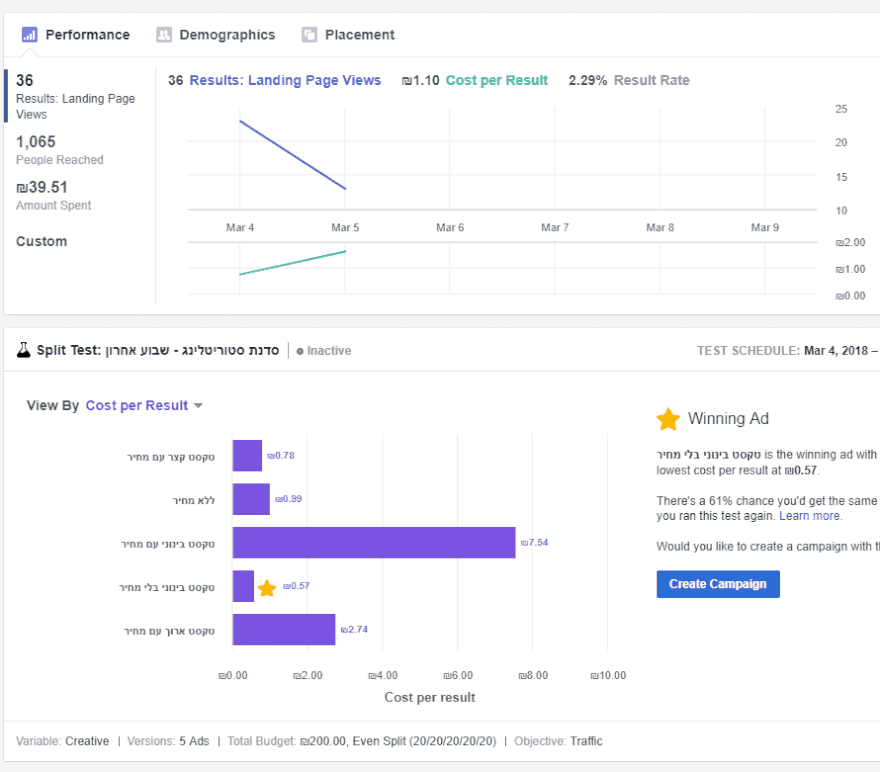Open the Learn more link

click(x=811, y=516)
